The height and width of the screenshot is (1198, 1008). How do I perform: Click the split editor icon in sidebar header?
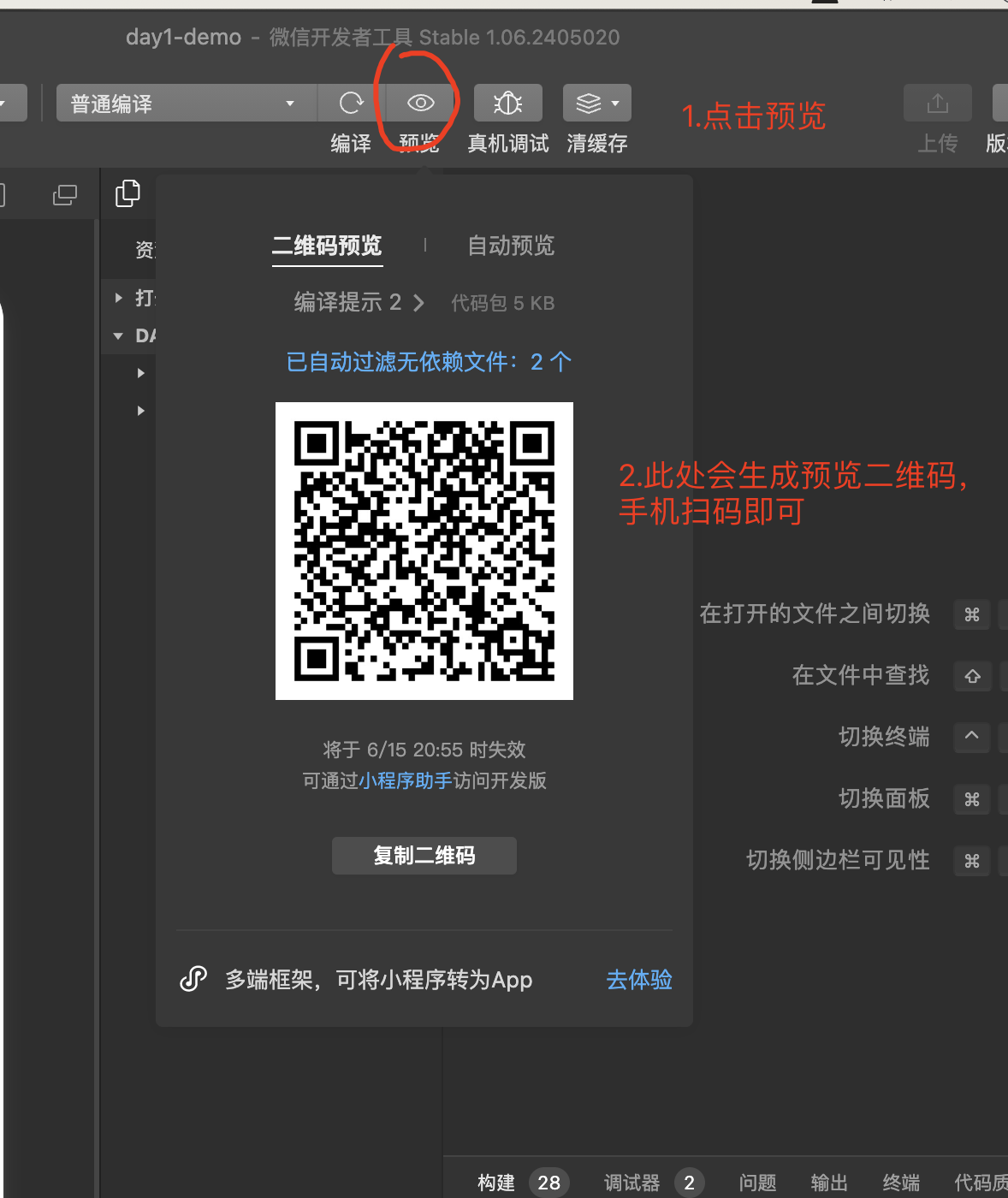click(x=65, y=194)
